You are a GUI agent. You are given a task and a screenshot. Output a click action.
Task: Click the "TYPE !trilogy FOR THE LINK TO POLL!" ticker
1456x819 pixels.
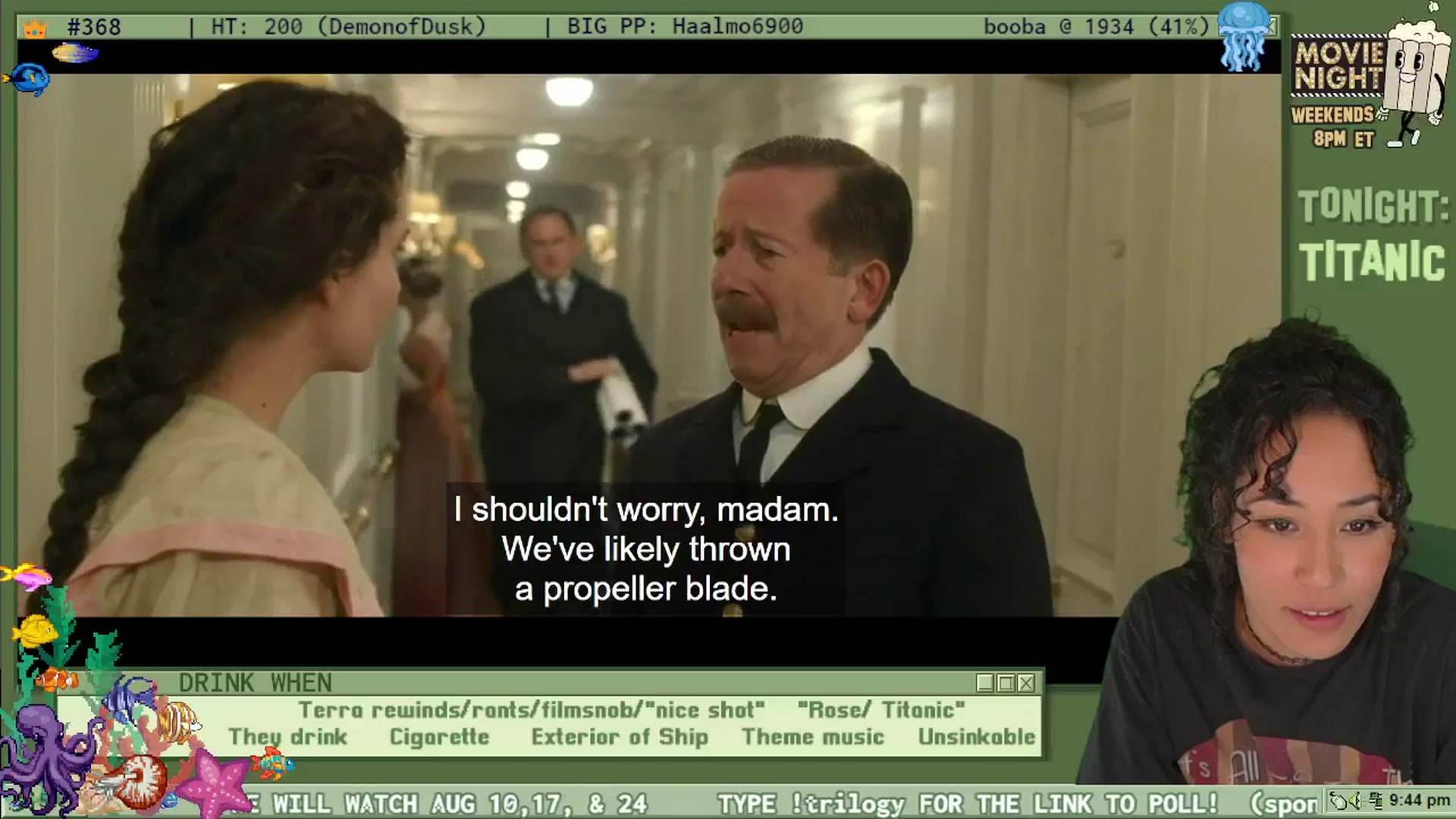click(968, 803)
